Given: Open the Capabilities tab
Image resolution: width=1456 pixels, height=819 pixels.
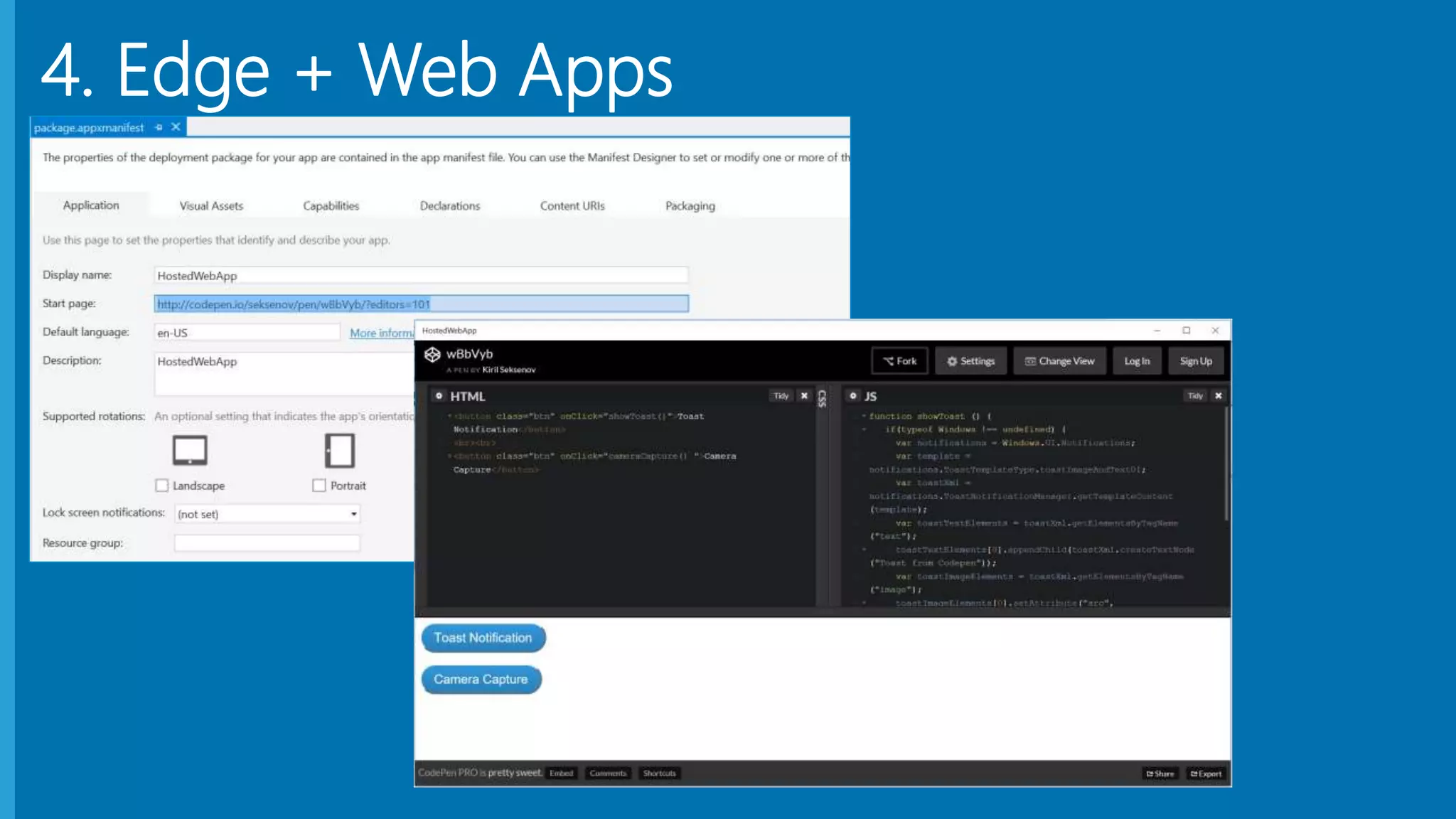Looking at the screenshot, I should click(x=331, y=206).
